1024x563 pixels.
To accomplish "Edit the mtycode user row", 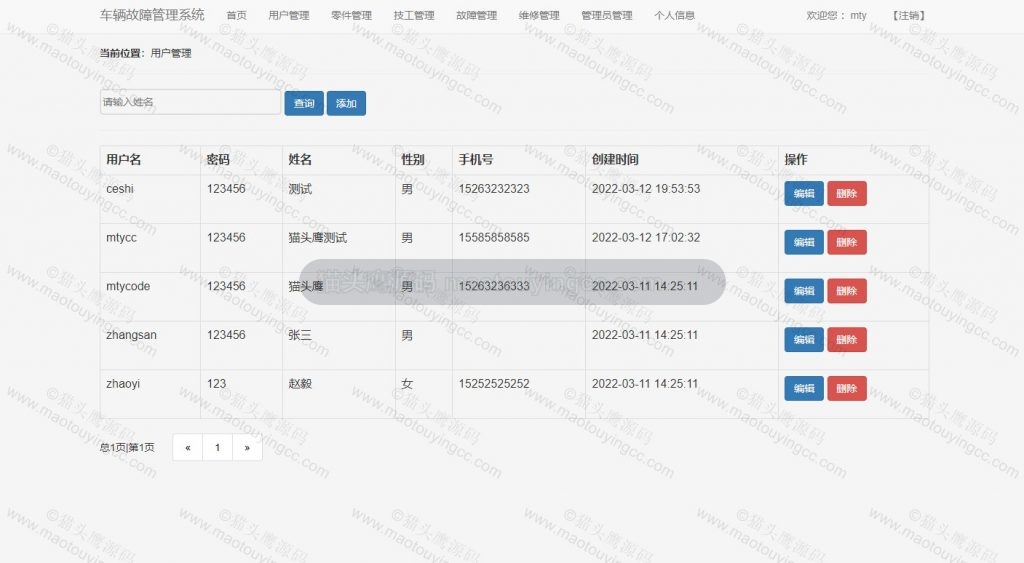I will pos(804,291).
